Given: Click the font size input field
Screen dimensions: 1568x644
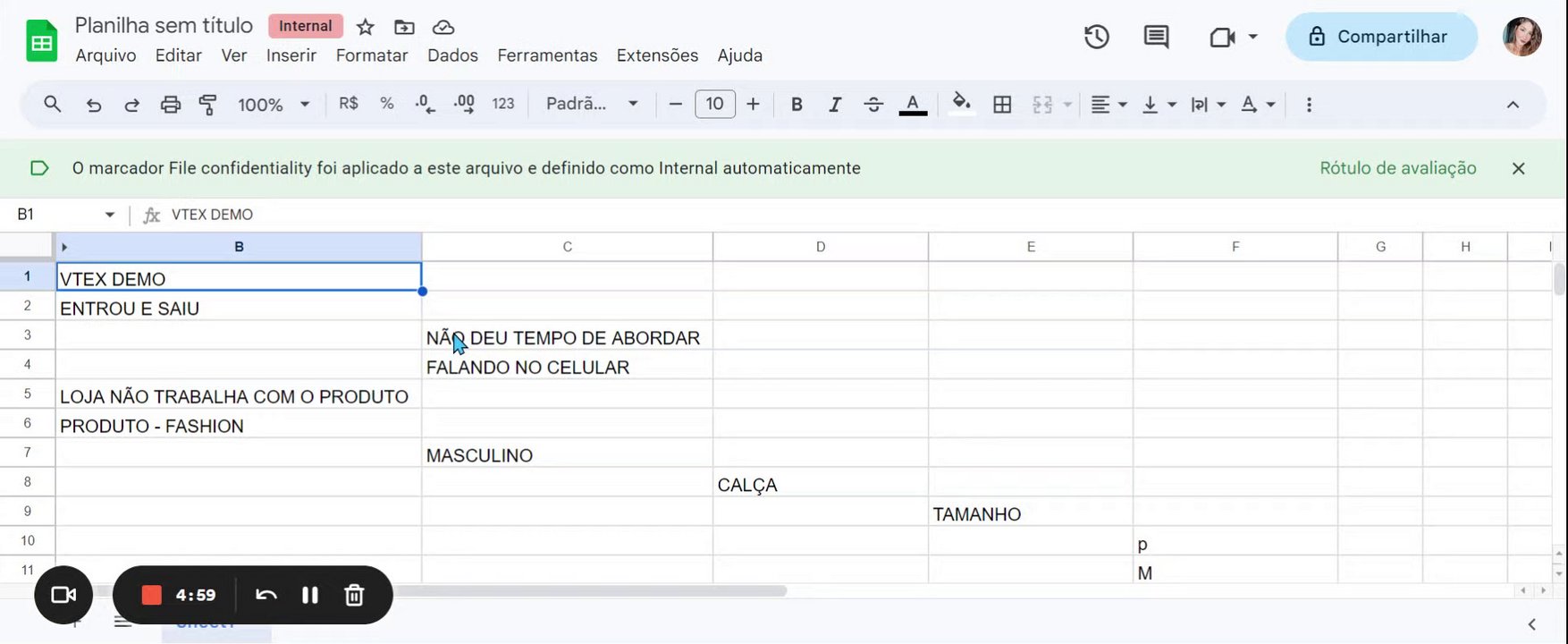Looking at the screenshot, I should pyautogui.click(x=714, y=105).
